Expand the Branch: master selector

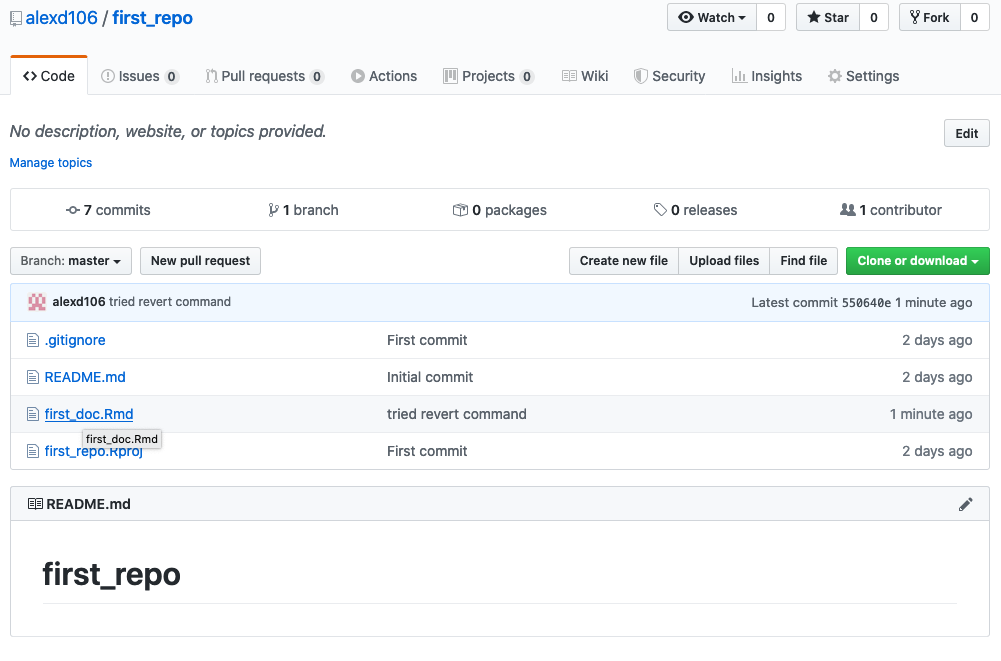tap(70, 261)
